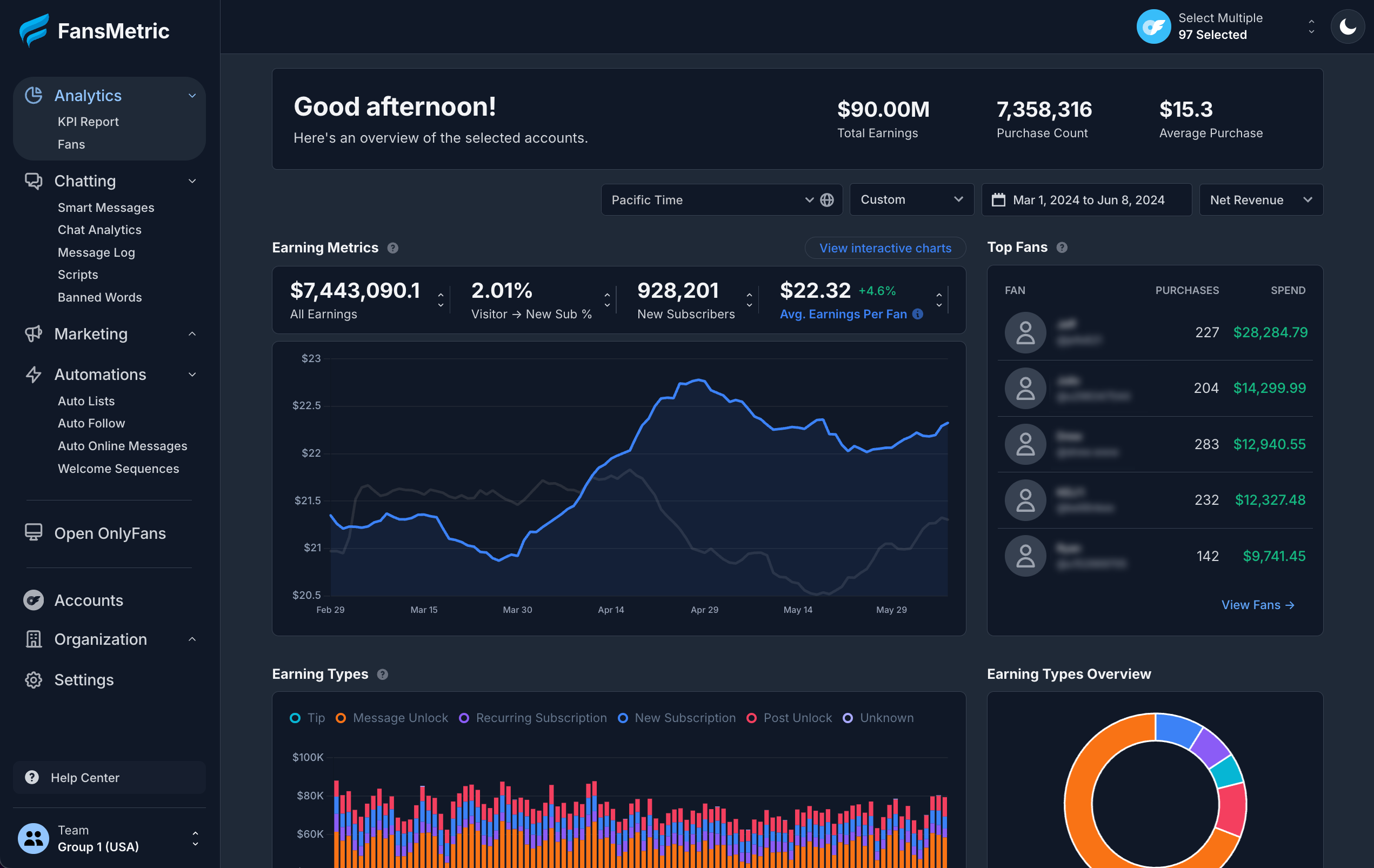Click Earning Metrics help question icon
This screenshot has height=868, width=1374.
point(392,248)
